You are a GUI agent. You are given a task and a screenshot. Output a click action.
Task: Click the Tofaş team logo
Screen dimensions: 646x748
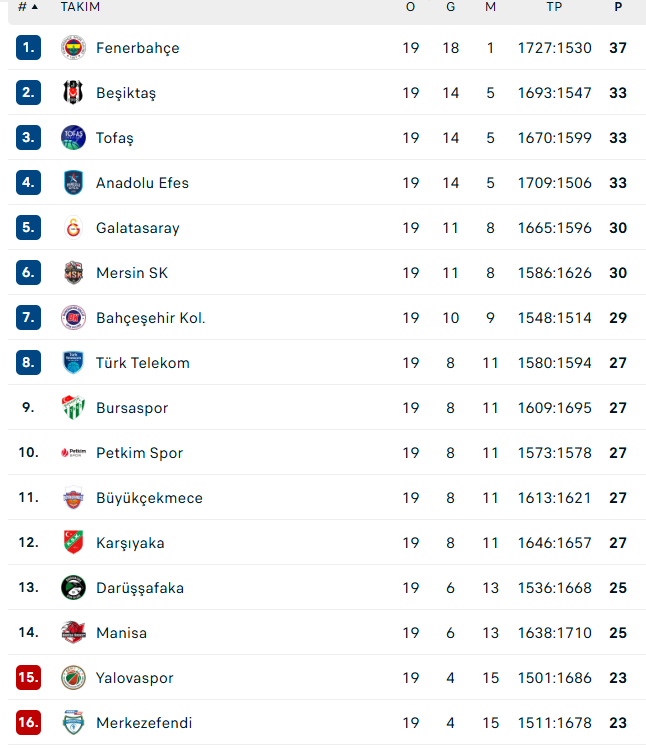[73, 138]
